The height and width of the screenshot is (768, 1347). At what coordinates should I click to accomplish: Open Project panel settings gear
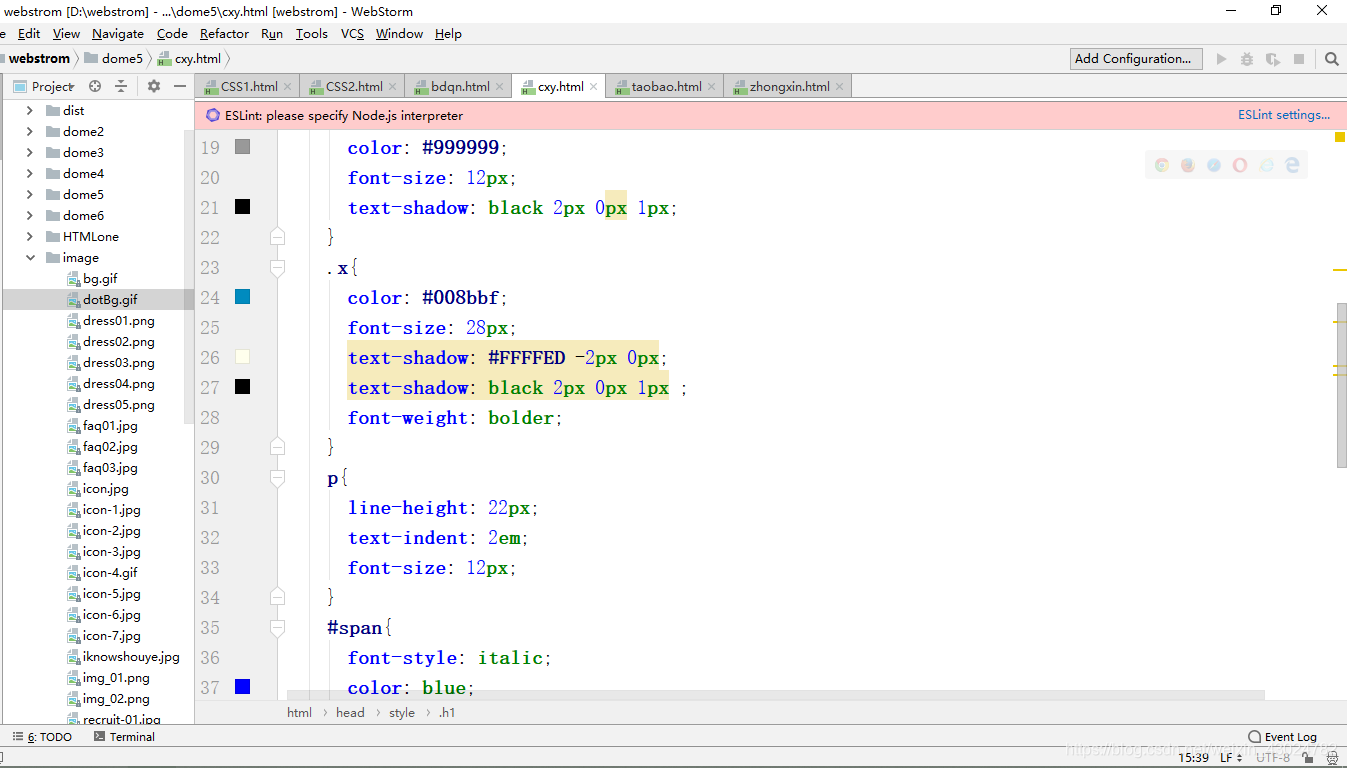coord(154,86)
